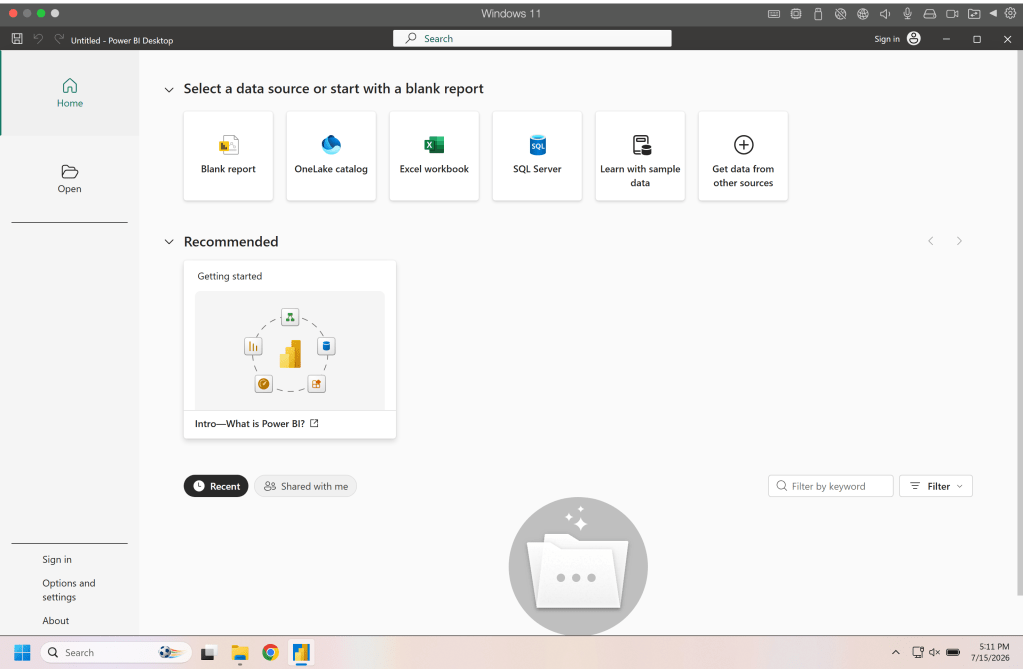Switch to the Recent tab
Screen dimensions: 1023x669
tap(216, 486)
